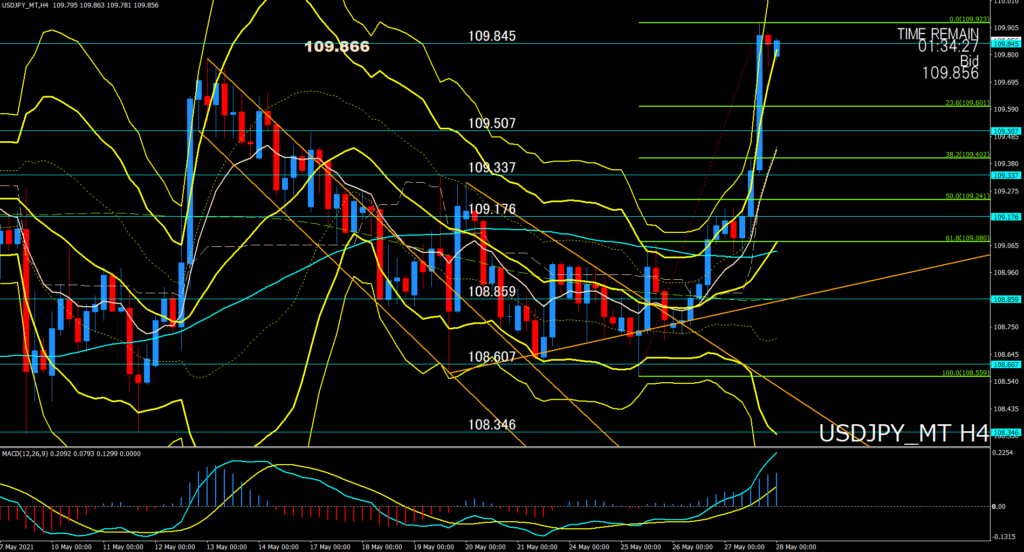Select the 109.176 level label inside chart
The image size is (1024, 552).
click(x=492, y=210)
